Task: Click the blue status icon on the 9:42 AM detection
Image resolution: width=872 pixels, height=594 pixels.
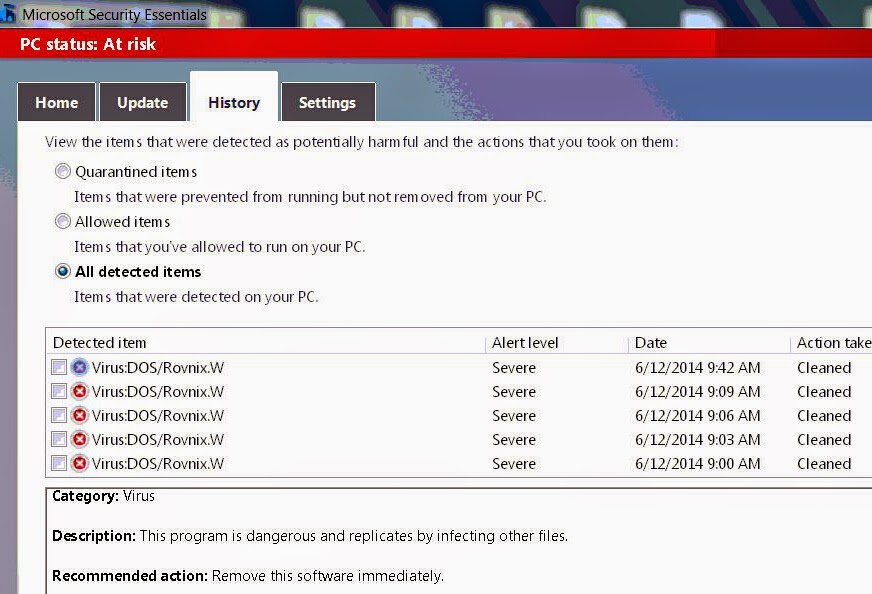Action: 77,367
